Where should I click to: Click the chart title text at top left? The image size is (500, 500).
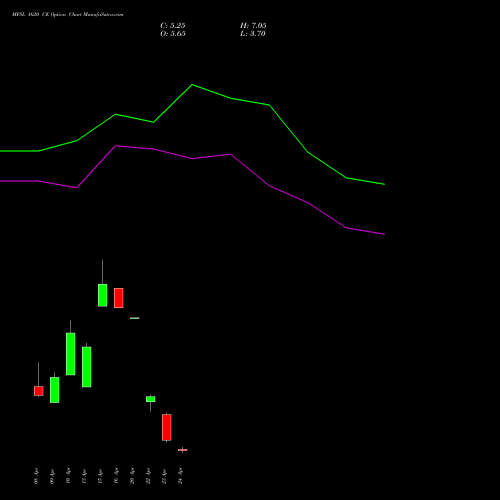pyautogui.click(x=68, y=15)
